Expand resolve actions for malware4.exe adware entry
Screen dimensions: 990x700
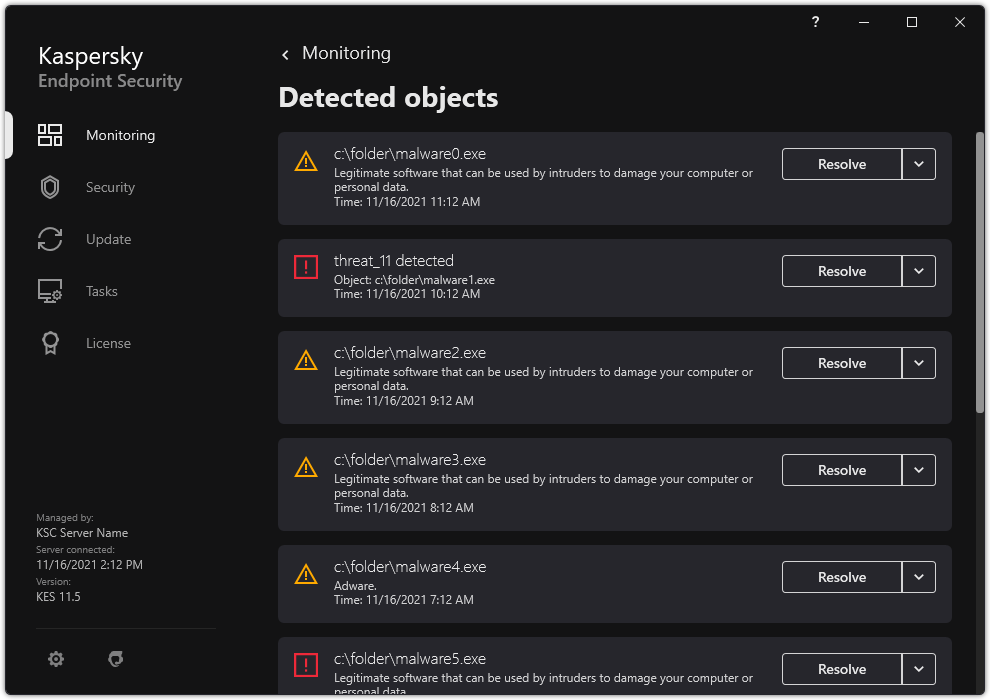pyautogui.click(x=918, y=577)
